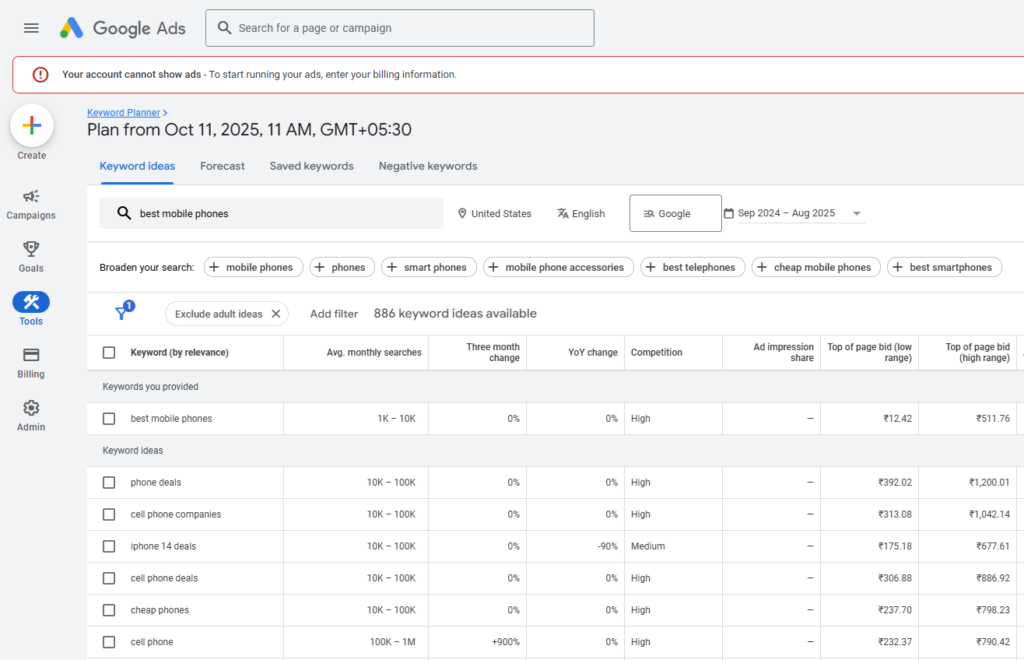The width and height of the screenshot is (1024, 660).
Task: Open Goals trophy icon in sidebar
Action: [31, 249]
